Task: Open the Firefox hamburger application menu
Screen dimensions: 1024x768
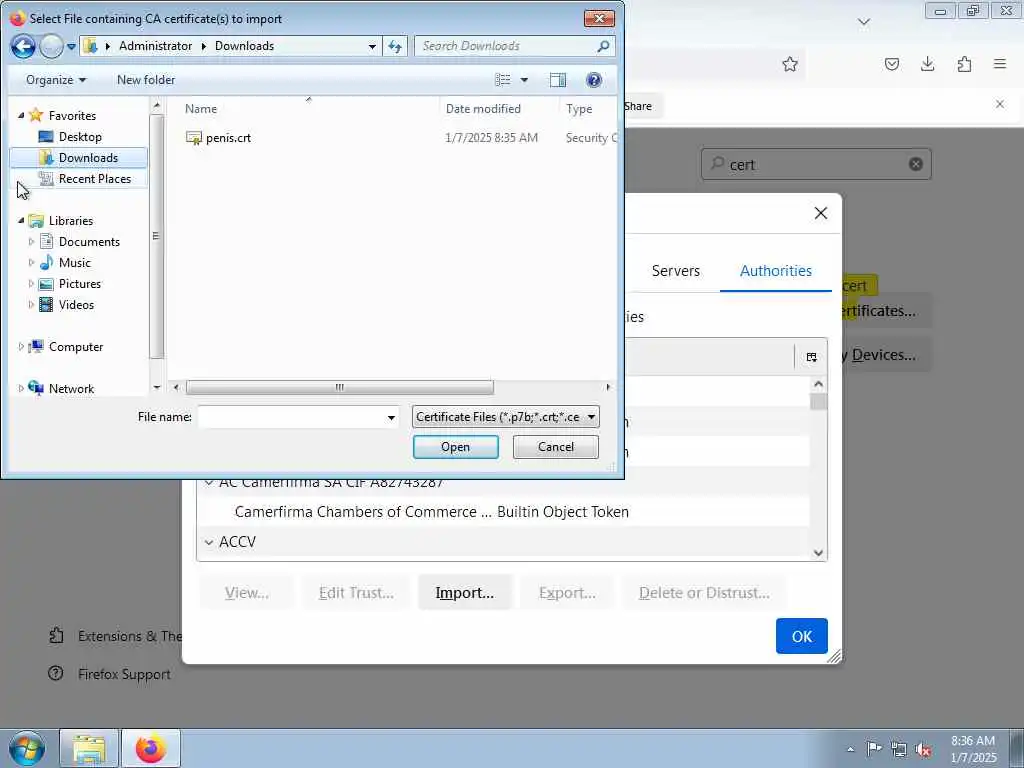Action: point(1000,64)
